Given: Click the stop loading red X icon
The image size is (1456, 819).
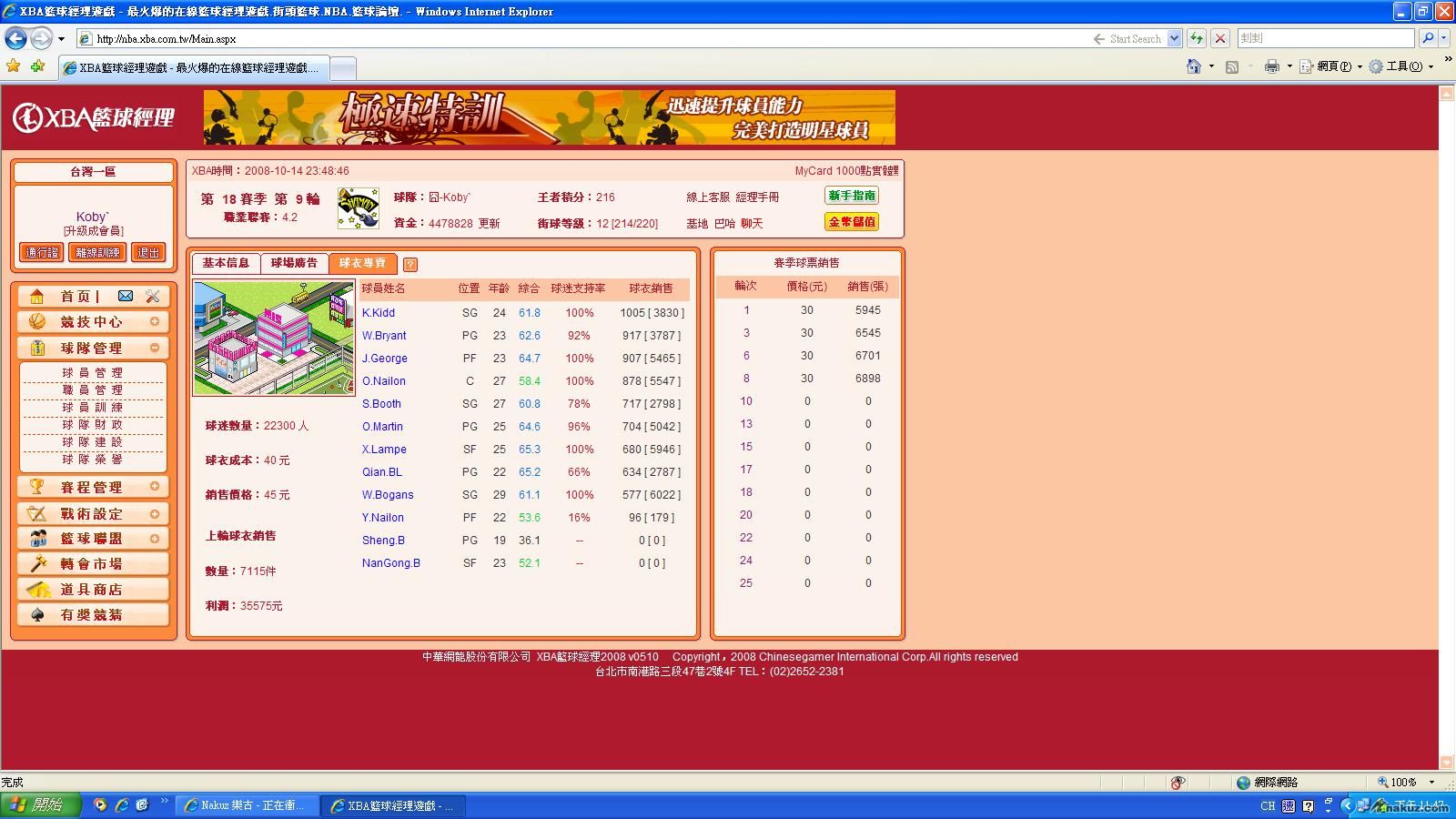Looking at the screenshot, I should click(x=1220, y=38).
